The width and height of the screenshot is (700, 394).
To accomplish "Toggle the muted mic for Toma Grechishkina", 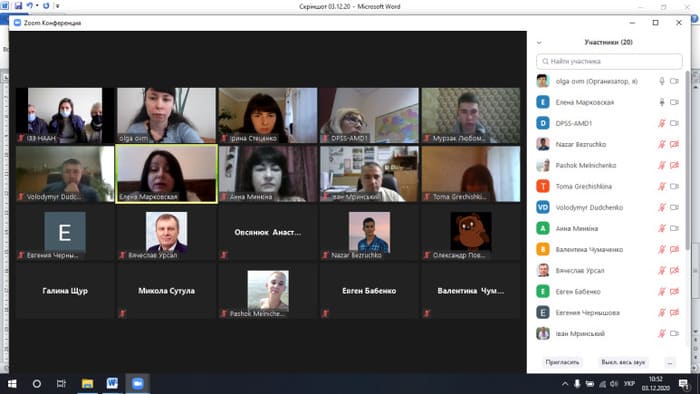I will tap(662, 186).
